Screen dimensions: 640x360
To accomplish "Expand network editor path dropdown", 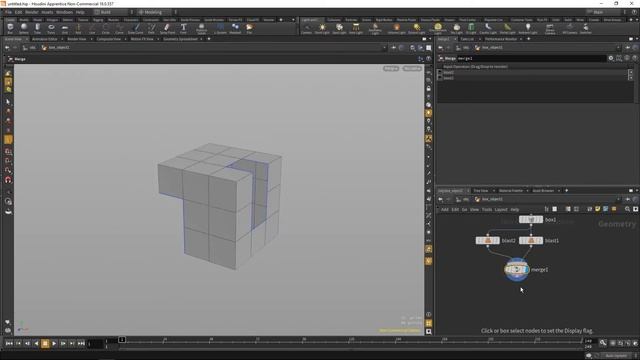I will [x=619, y=199].
